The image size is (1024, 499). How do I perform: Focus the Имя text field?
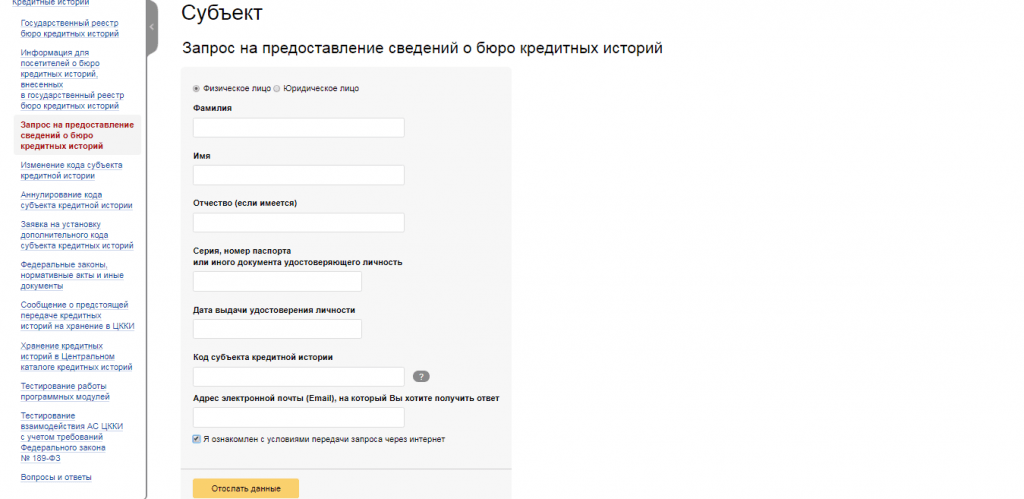298,175
